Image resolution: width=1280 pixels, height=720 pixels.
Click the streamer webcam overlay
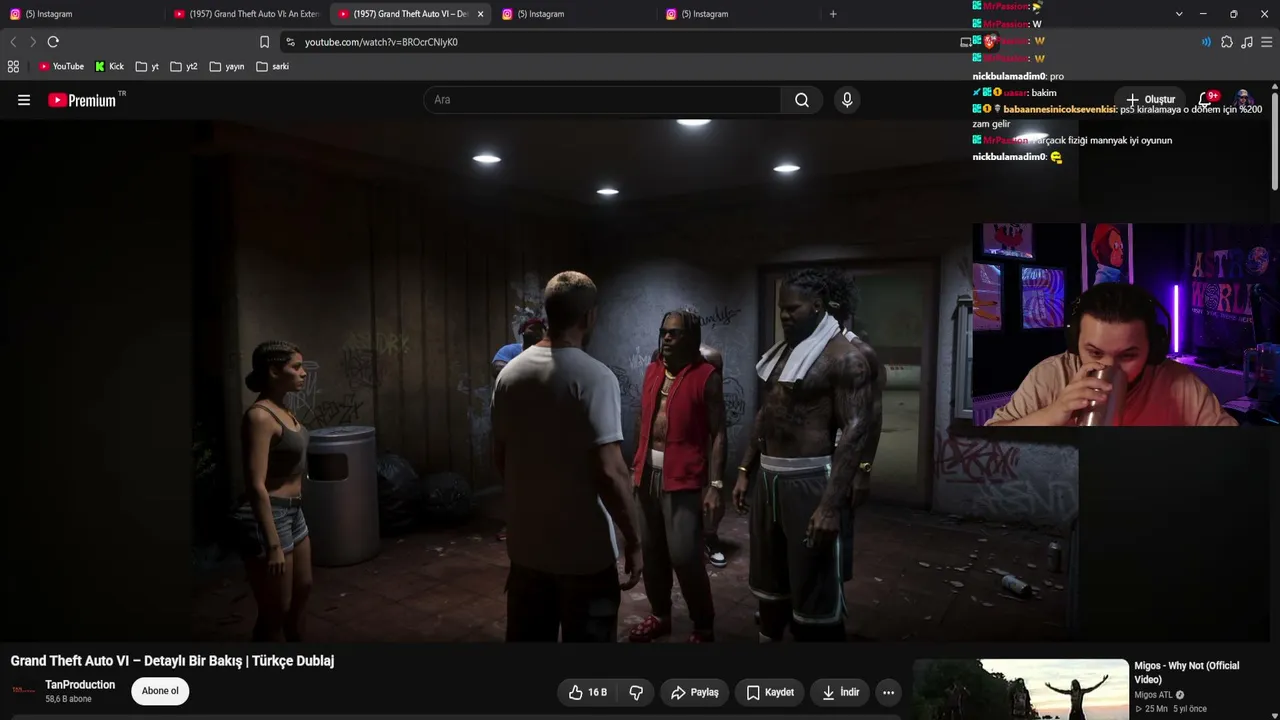coord(1126,325)
